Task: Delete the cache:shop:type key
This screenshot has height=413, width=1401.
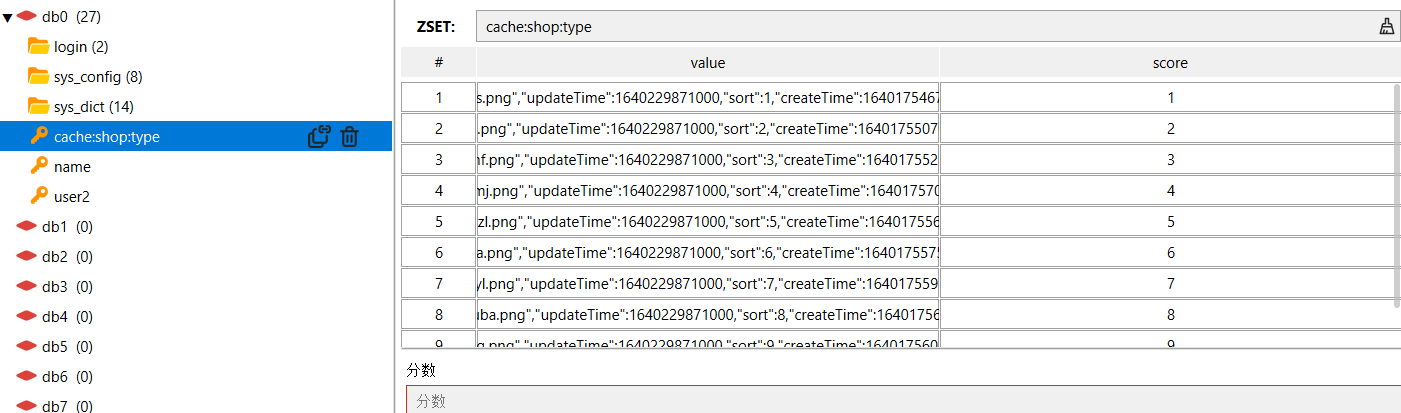Action: (x=349, y=137)
